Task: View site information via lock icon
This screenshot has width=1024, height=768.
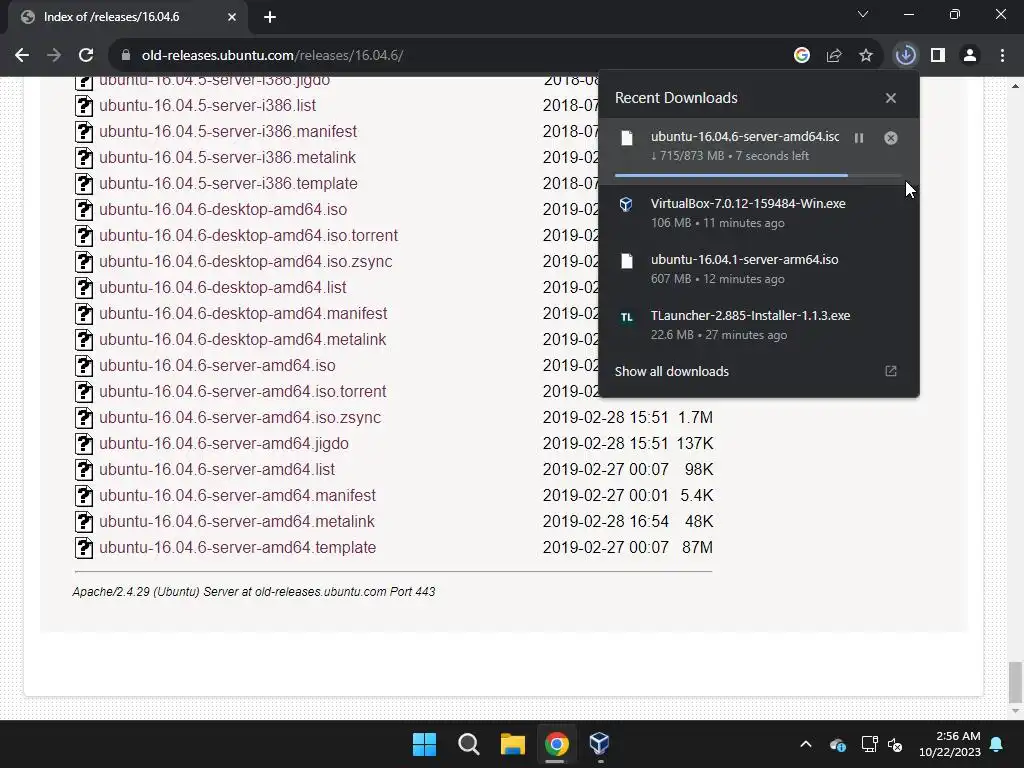Action: click(x=126, y=56)
